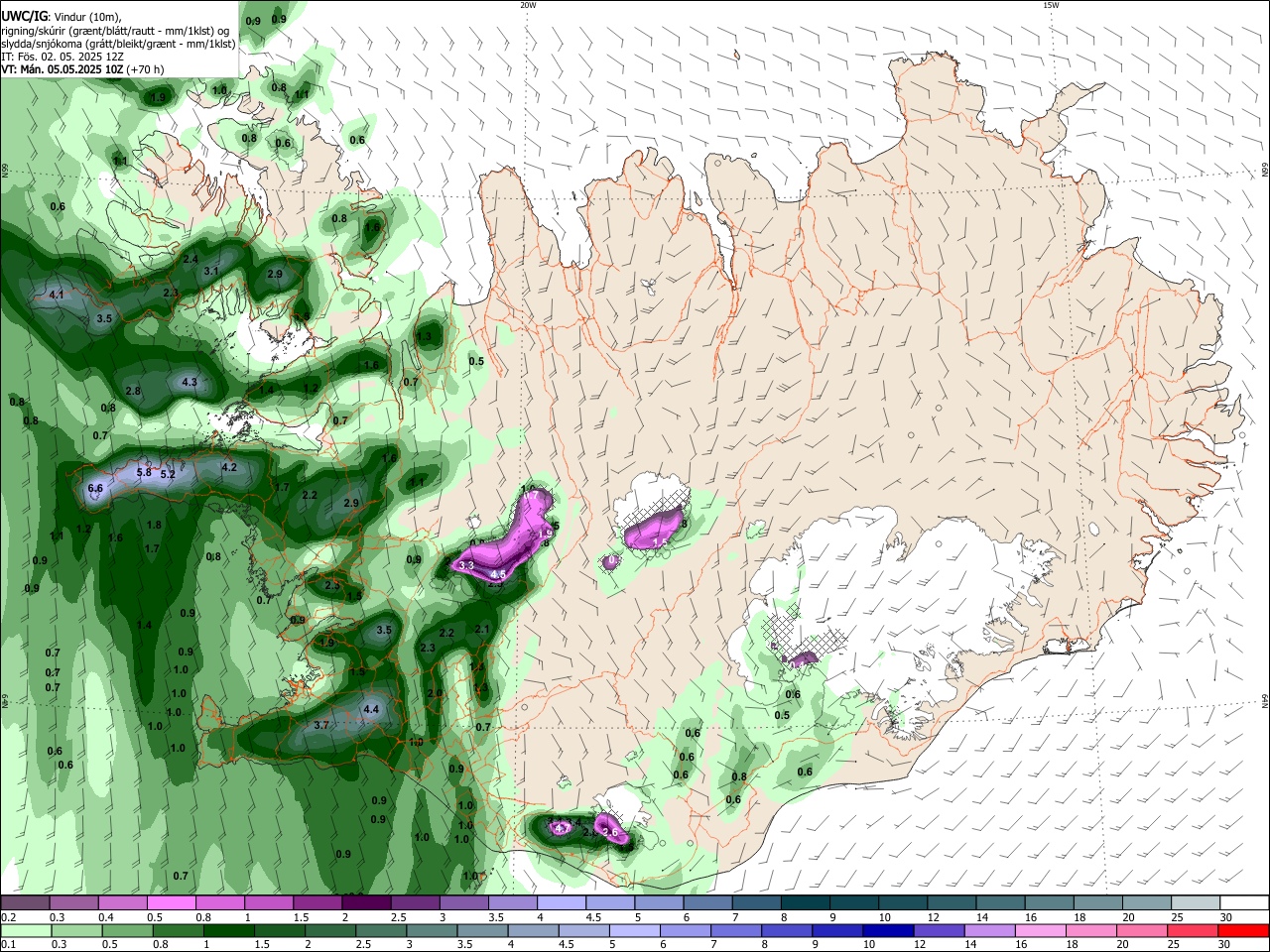The height and width of the screenshot is (952, 1270).
Task: Click the 4.5 value on the map's snow patch
Action: [499, 574]
